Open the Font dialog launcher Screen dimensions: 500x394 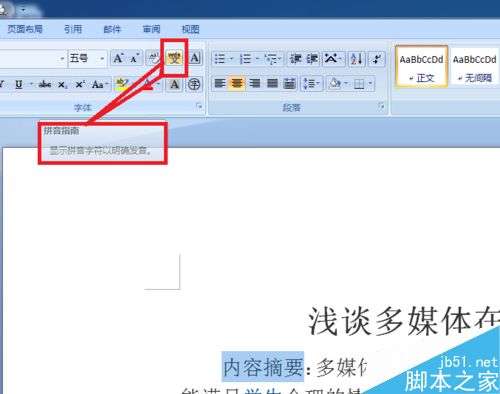click(199, 106)
